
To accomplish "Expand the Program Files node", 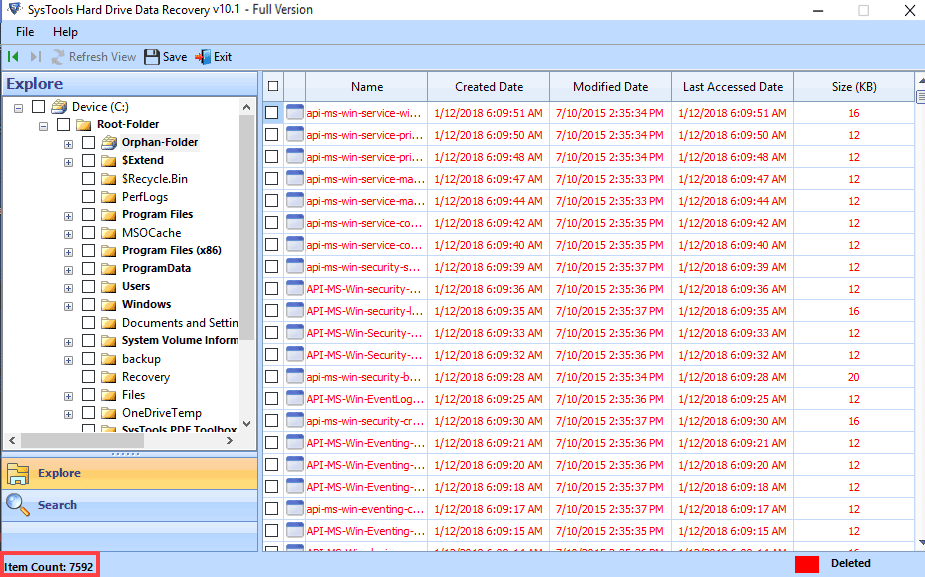I will 68,216.
